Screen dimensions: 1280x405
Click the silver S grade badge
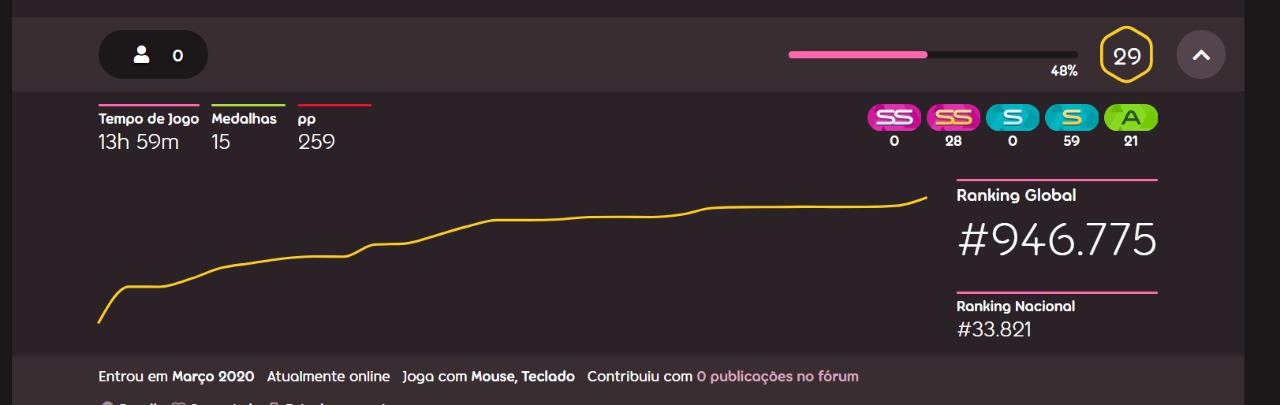click(1012, 118)
